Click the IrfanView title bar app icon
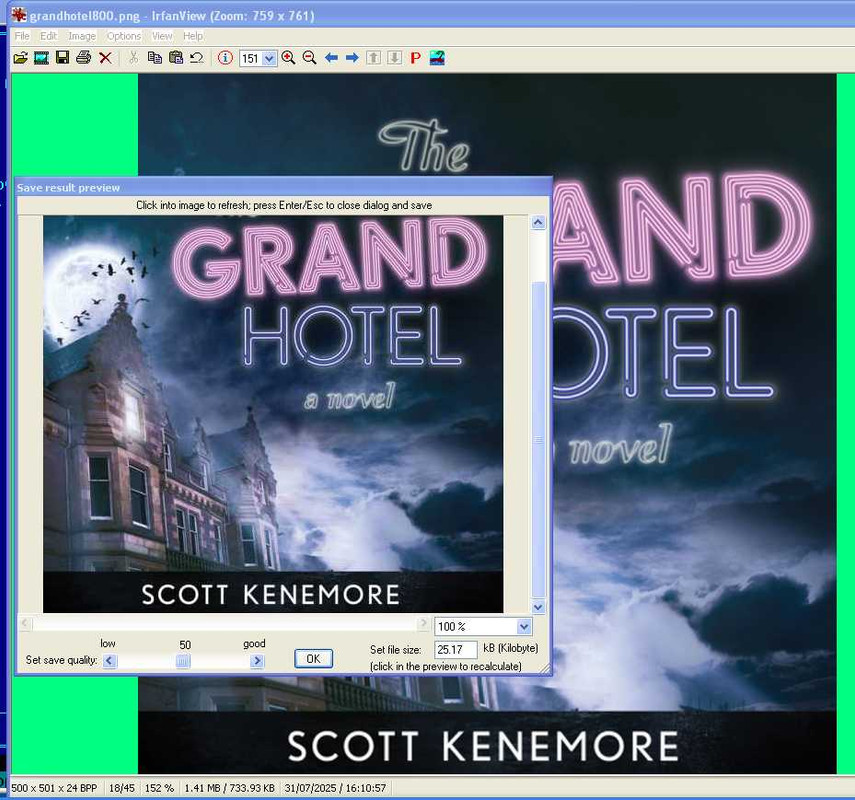Screen dimensions: 855x800 pos(19,15)
